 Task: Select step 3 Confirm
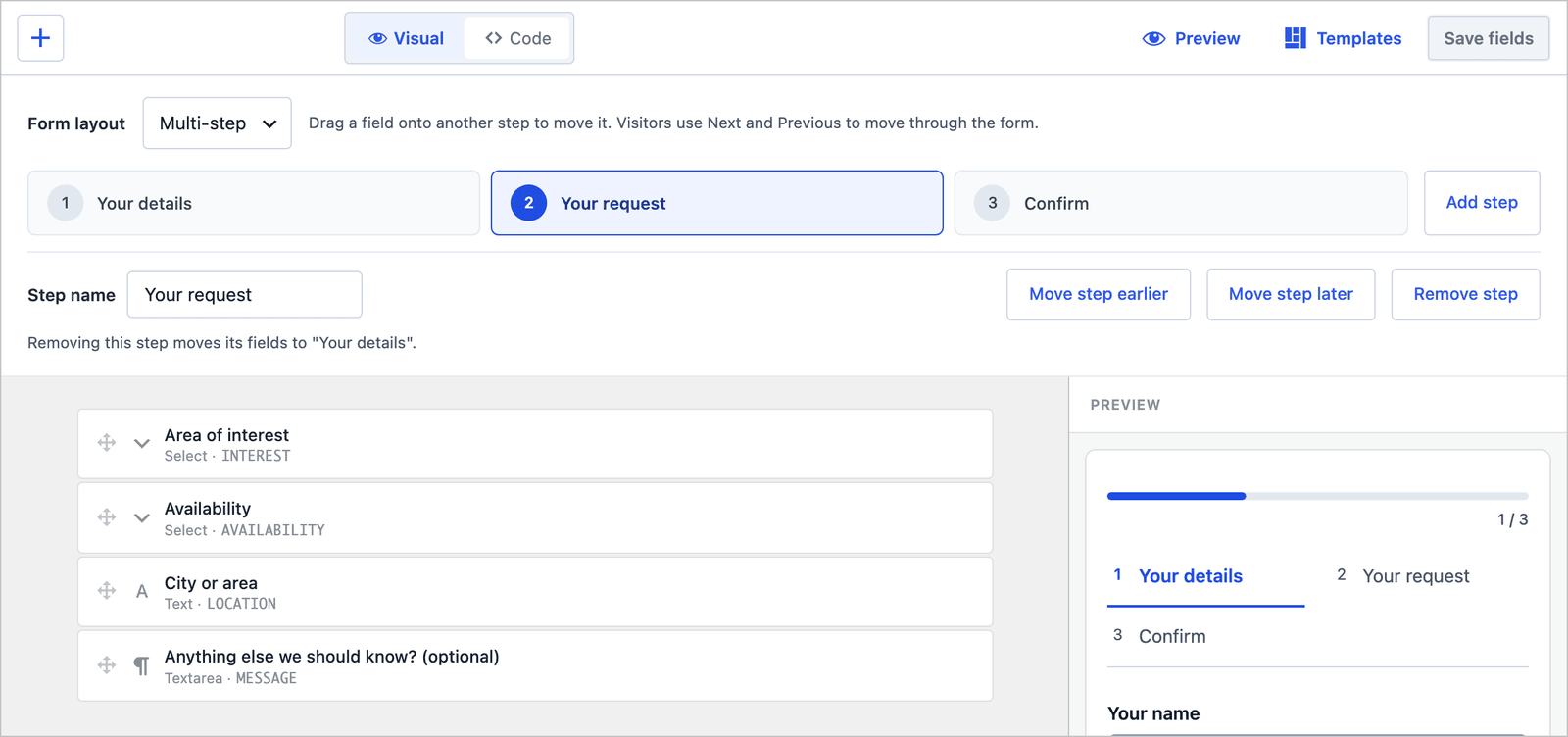[1181, 203]
